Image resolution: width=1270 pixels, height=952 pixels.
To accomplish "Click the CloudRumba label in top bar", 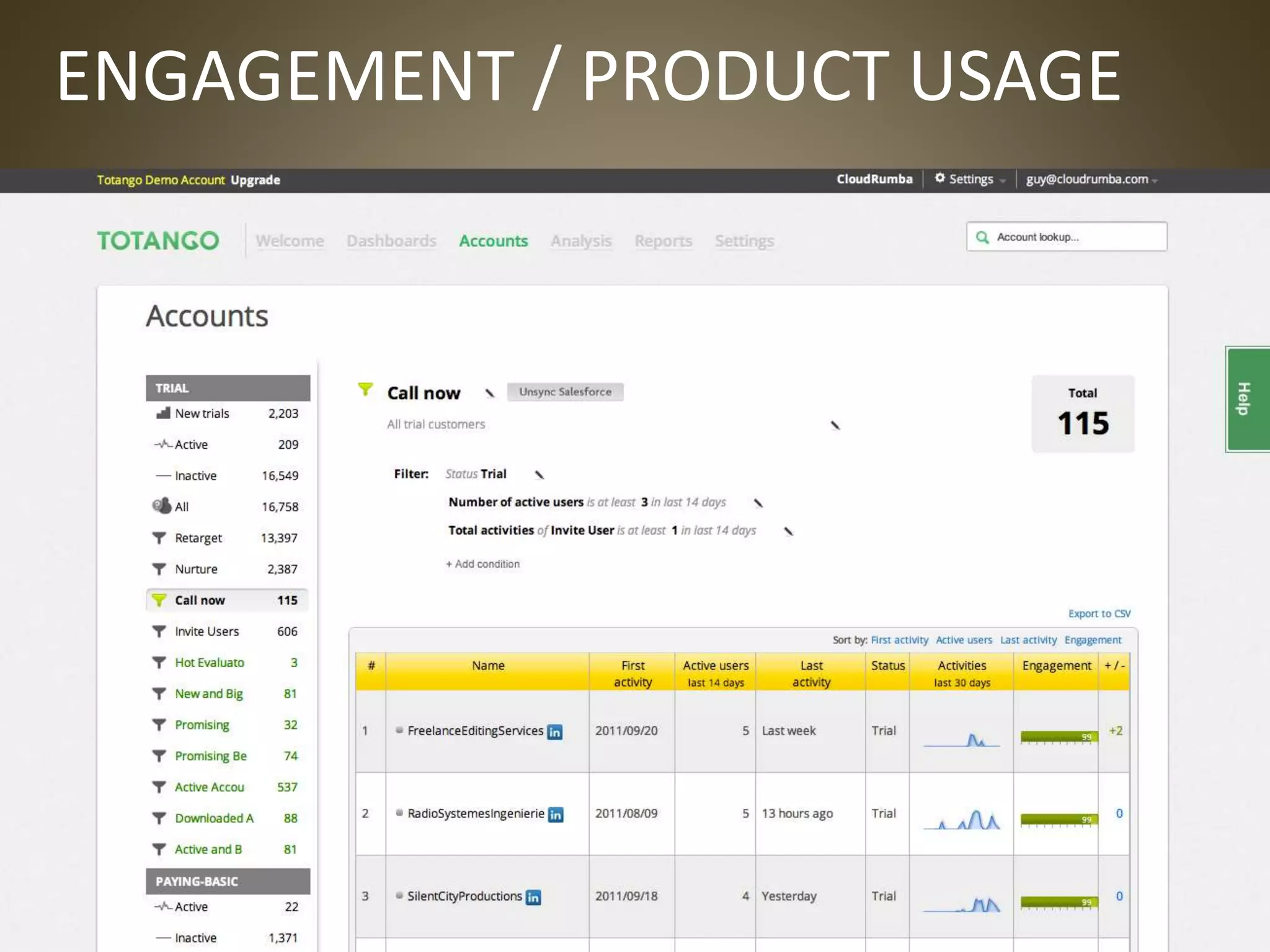I will tap(874, 179).
